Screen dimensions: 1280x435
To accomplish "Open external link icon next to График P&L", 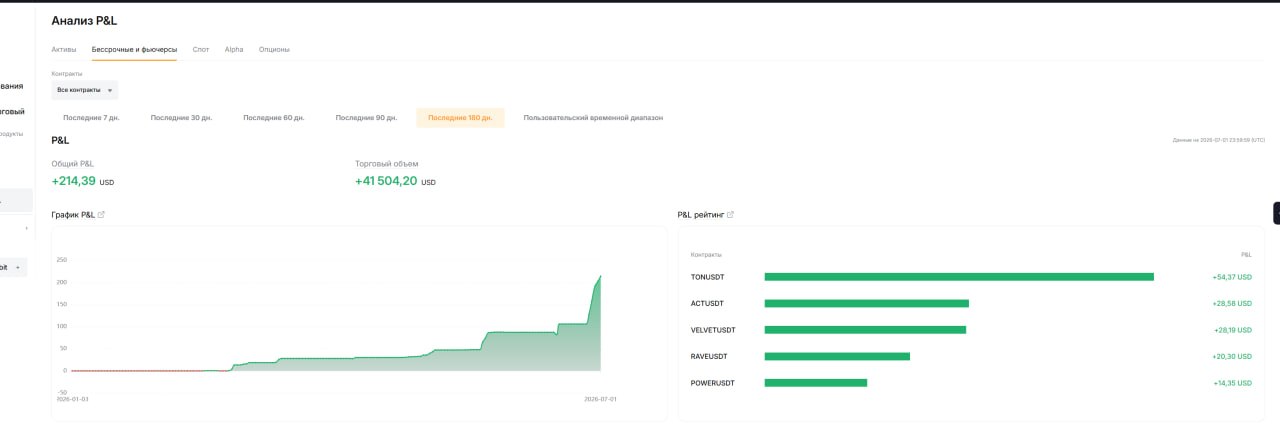I will tap(101, 215).
